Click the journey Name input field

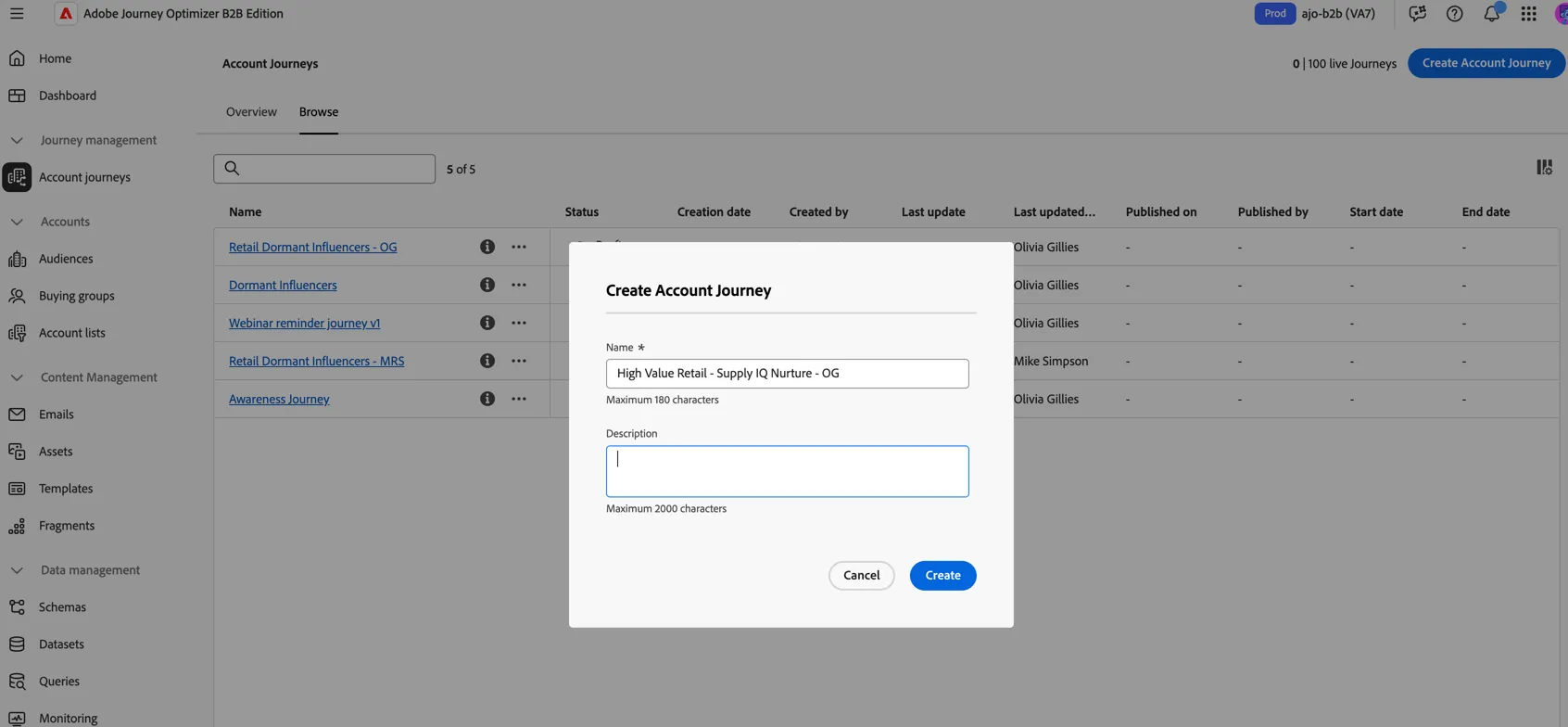click(787, 374)
